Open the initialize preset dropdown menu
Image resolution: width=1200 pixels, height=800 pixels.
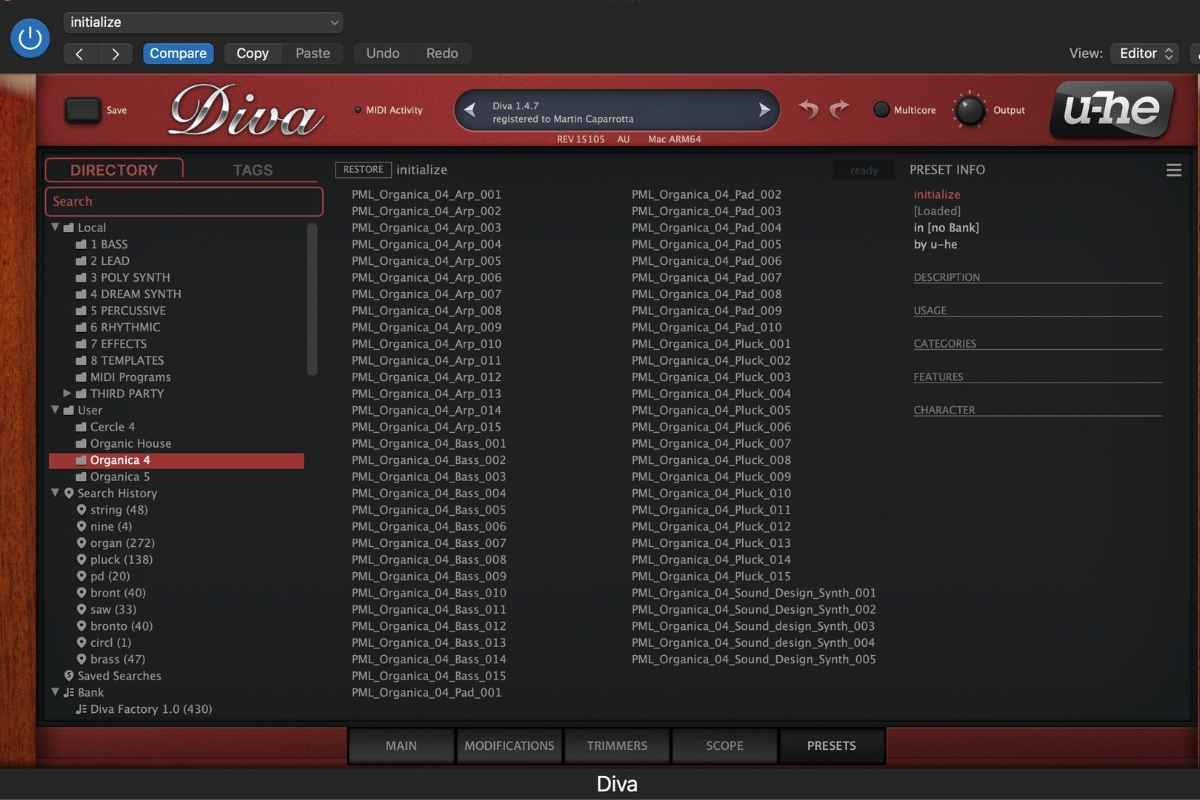point(204,22)
